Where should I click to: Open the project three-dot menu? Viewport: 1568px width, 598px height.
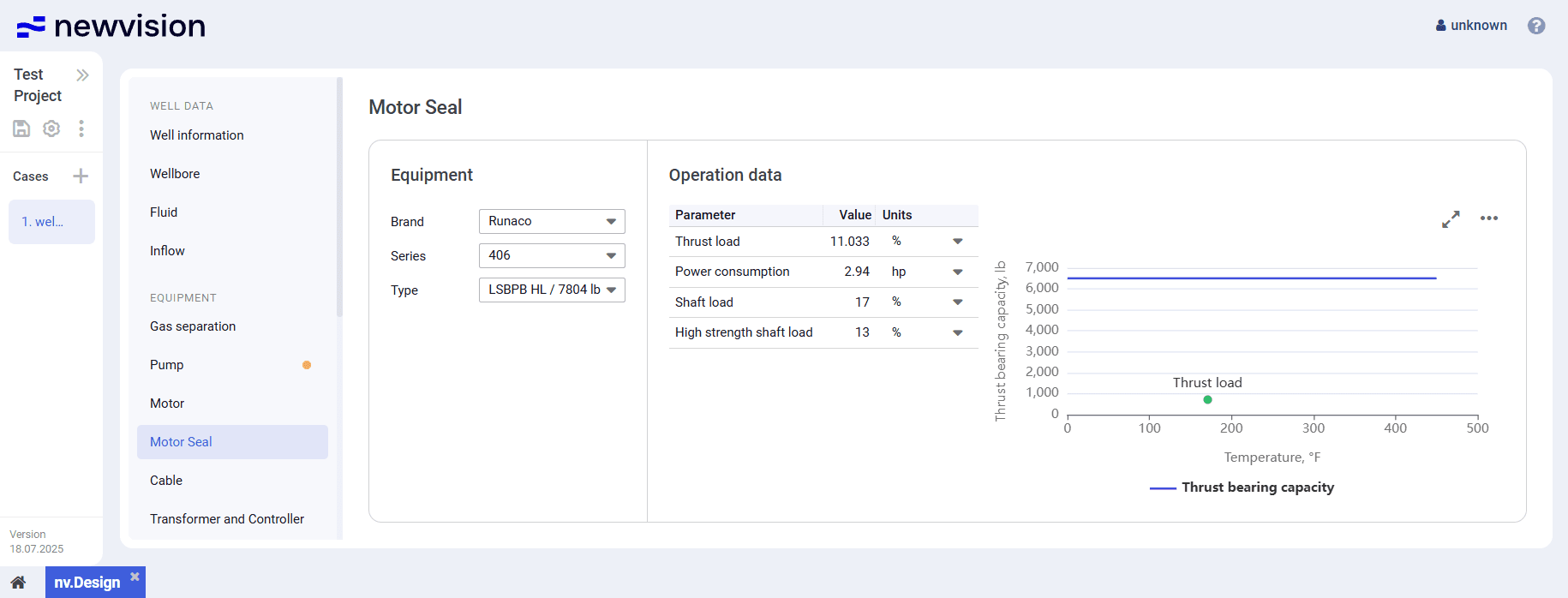click(x=81, y=129)
